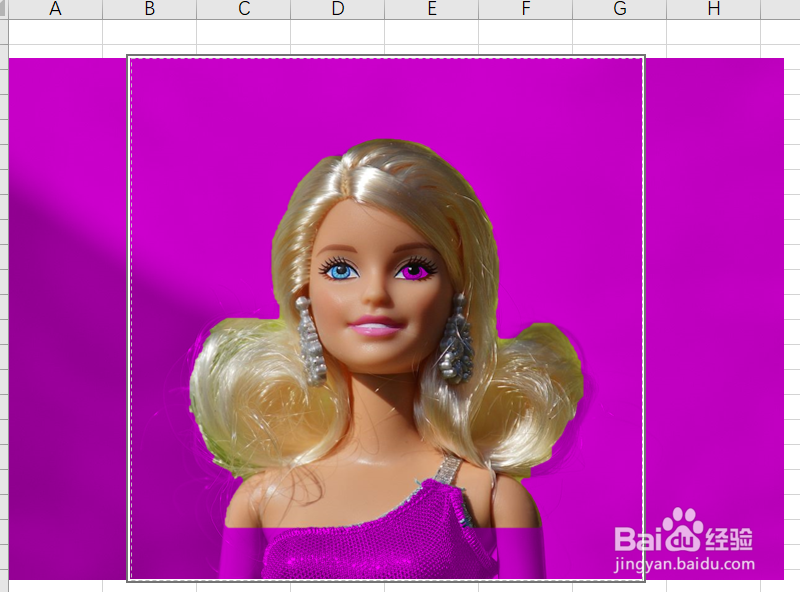
Task: Select column F header
Action: 526,9
